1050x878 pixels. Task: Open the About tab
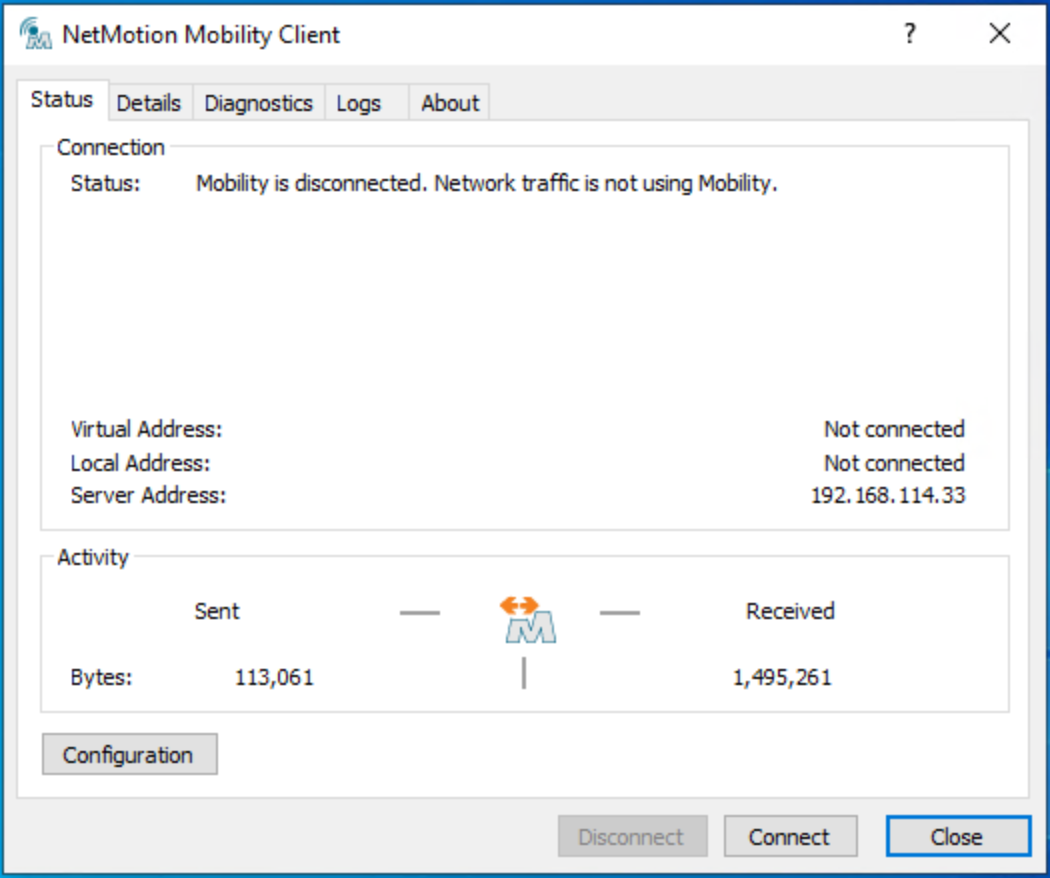[x=449, y=103]
